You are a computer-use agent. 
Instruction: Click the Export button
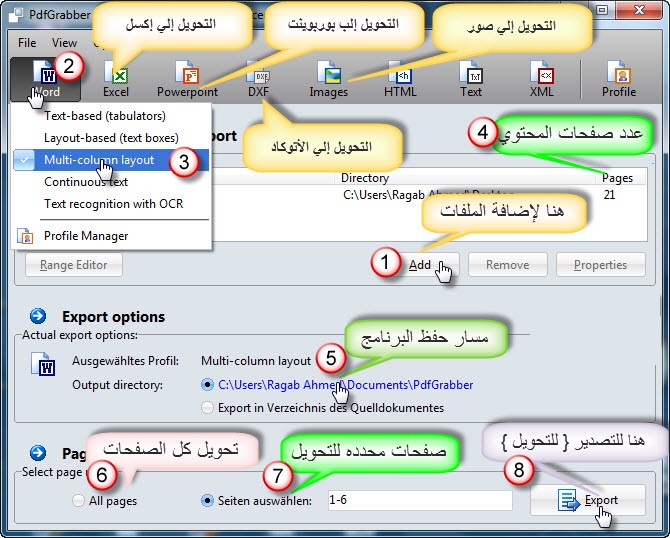point(588,500)
